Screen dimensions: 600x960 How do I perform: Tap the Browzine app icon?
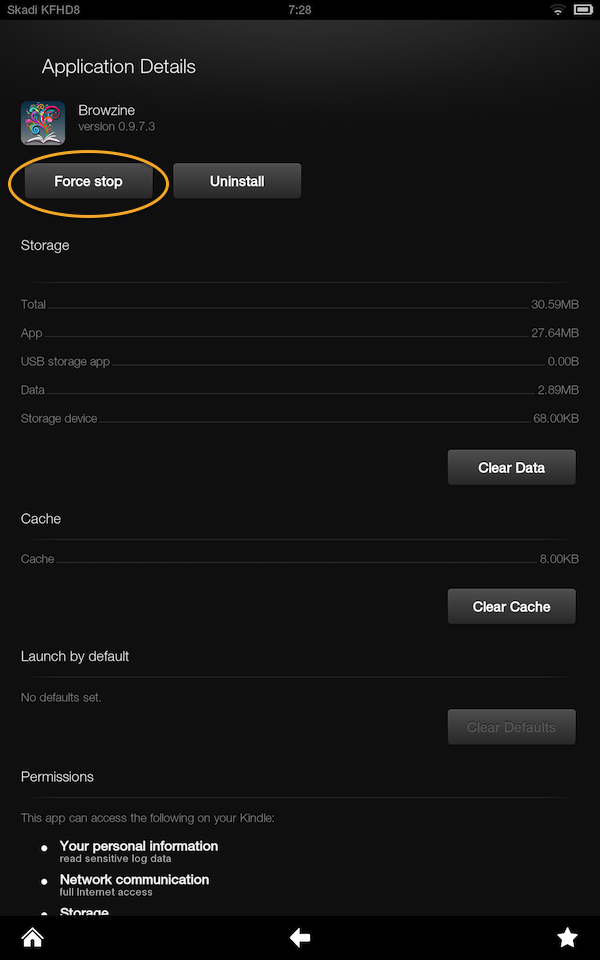tap(43, 123)
